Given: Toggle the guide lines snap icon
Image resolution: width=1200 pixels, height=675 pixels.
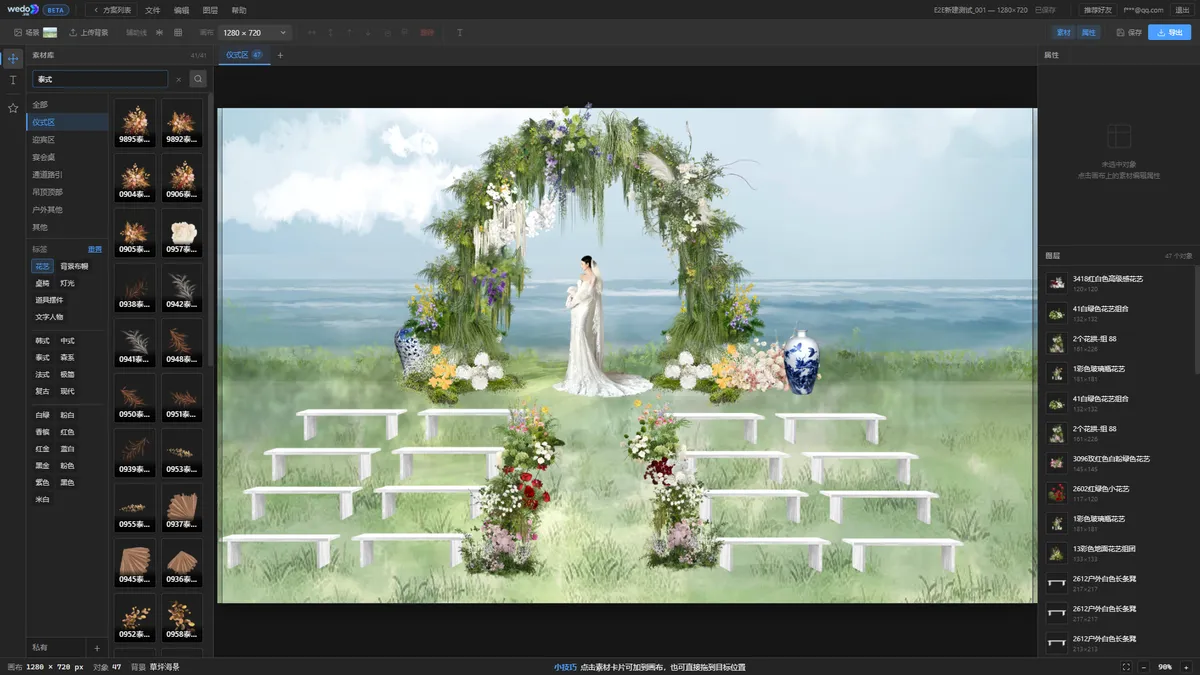Looking at the screenshot, I should pyautogui.click(x=159, y=33).
